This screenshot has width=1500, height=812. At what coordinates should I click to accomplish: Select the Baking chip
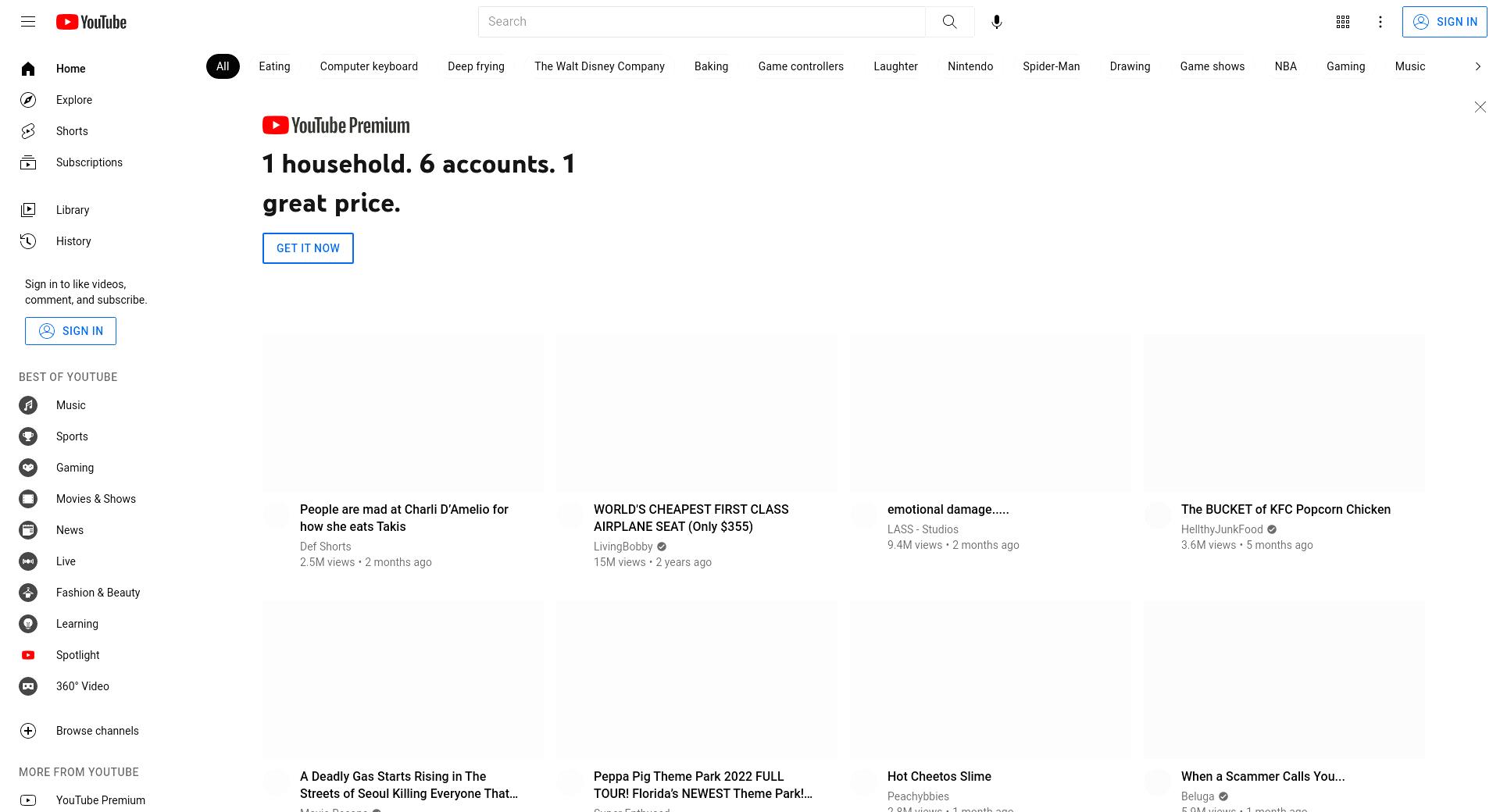pos(711,66)
